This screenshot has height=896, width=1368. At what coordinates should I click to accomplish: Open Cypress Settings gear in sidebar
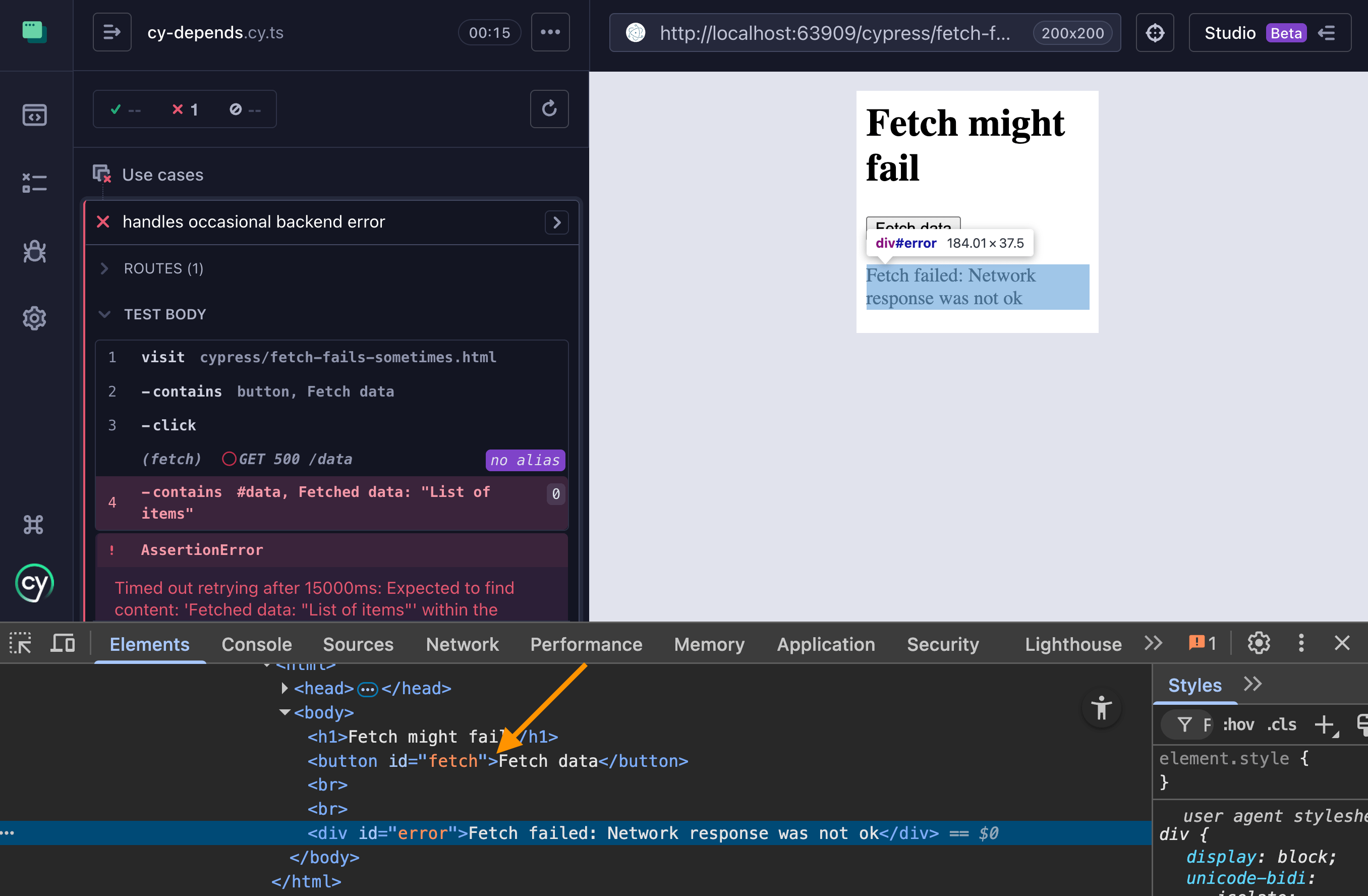click(34, 318)
